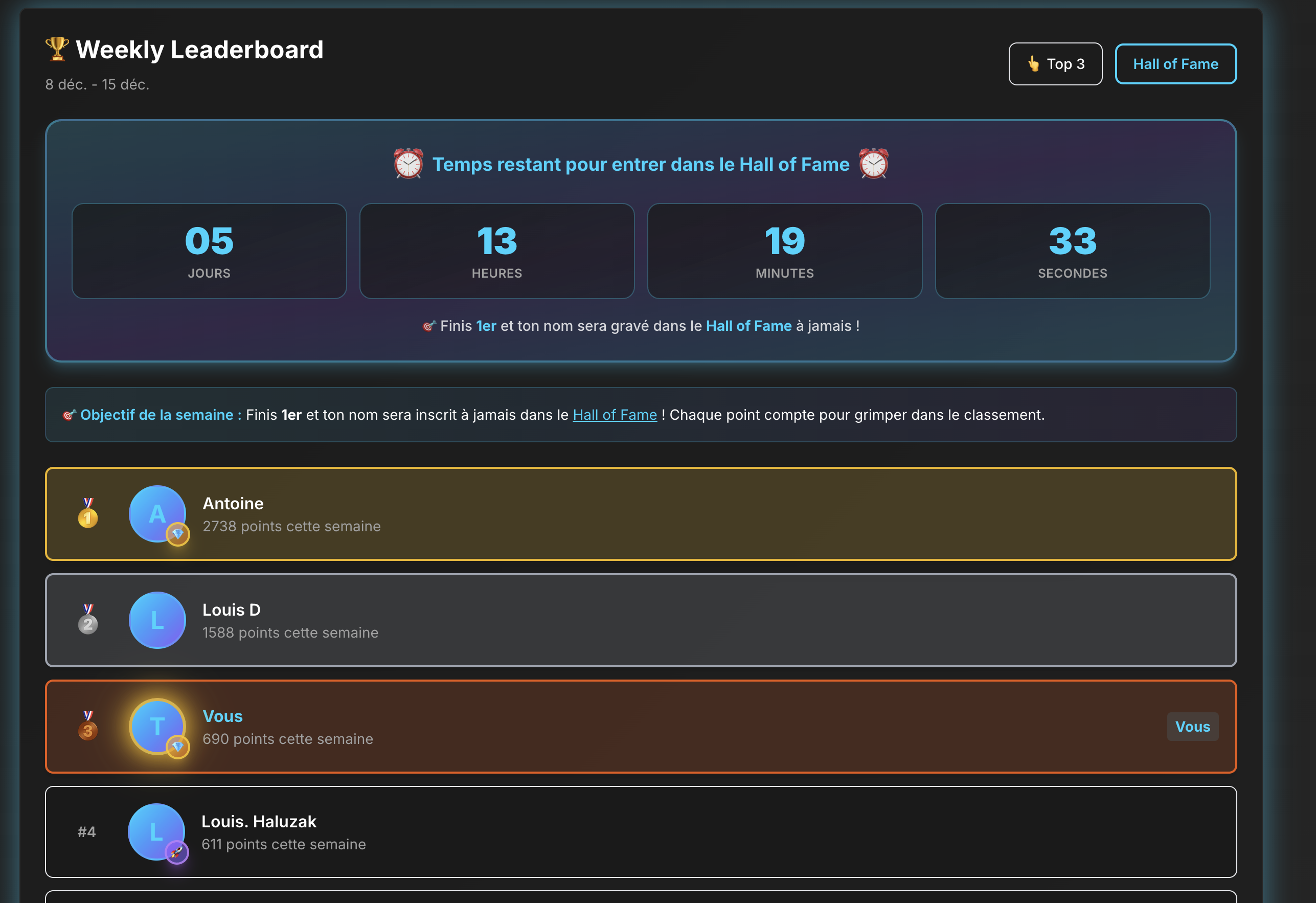Click the trophy icon next to Weekly Leaderboard
Screen dimensions: 1316x903
[57, 48]
